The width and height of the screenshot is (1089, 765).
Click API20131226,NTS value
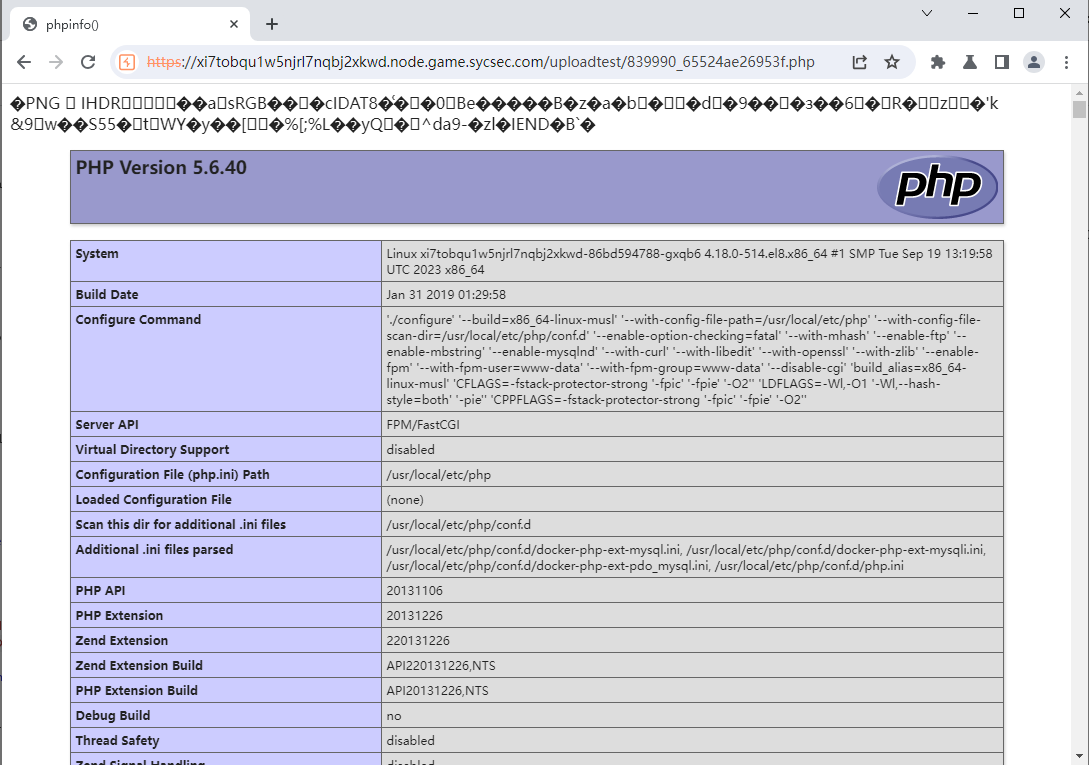click(x=438, y=691)
